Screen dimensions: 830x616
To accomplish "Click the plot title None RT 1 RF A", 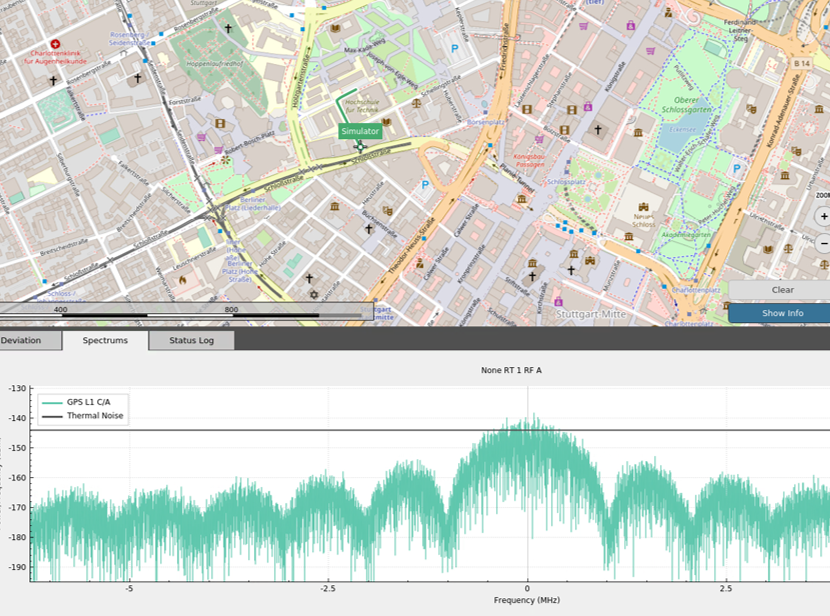I will point(511,370).
